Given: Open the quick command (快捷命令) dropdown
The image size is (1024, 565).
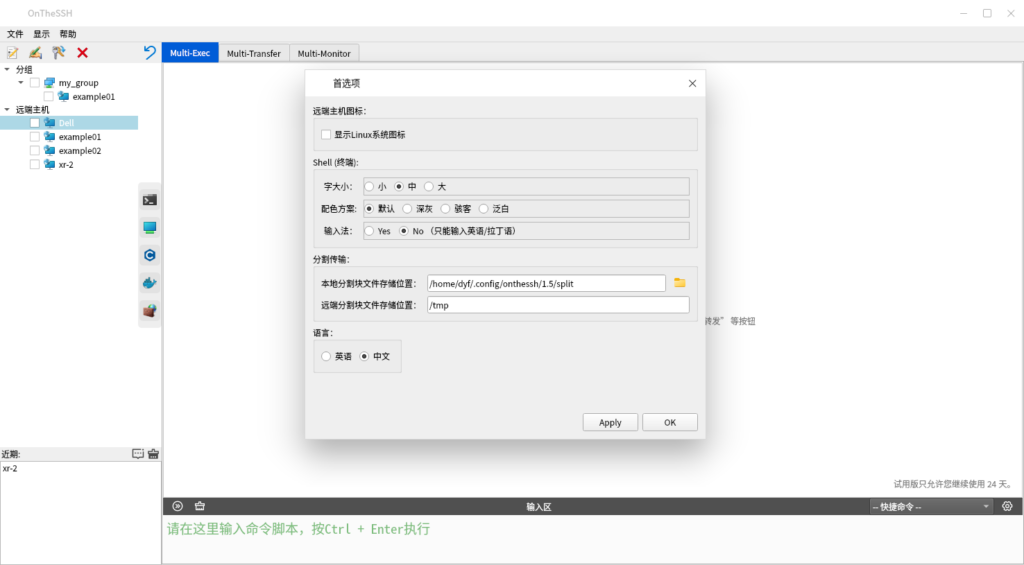Looking at the screenshot, I should point(930,507).
